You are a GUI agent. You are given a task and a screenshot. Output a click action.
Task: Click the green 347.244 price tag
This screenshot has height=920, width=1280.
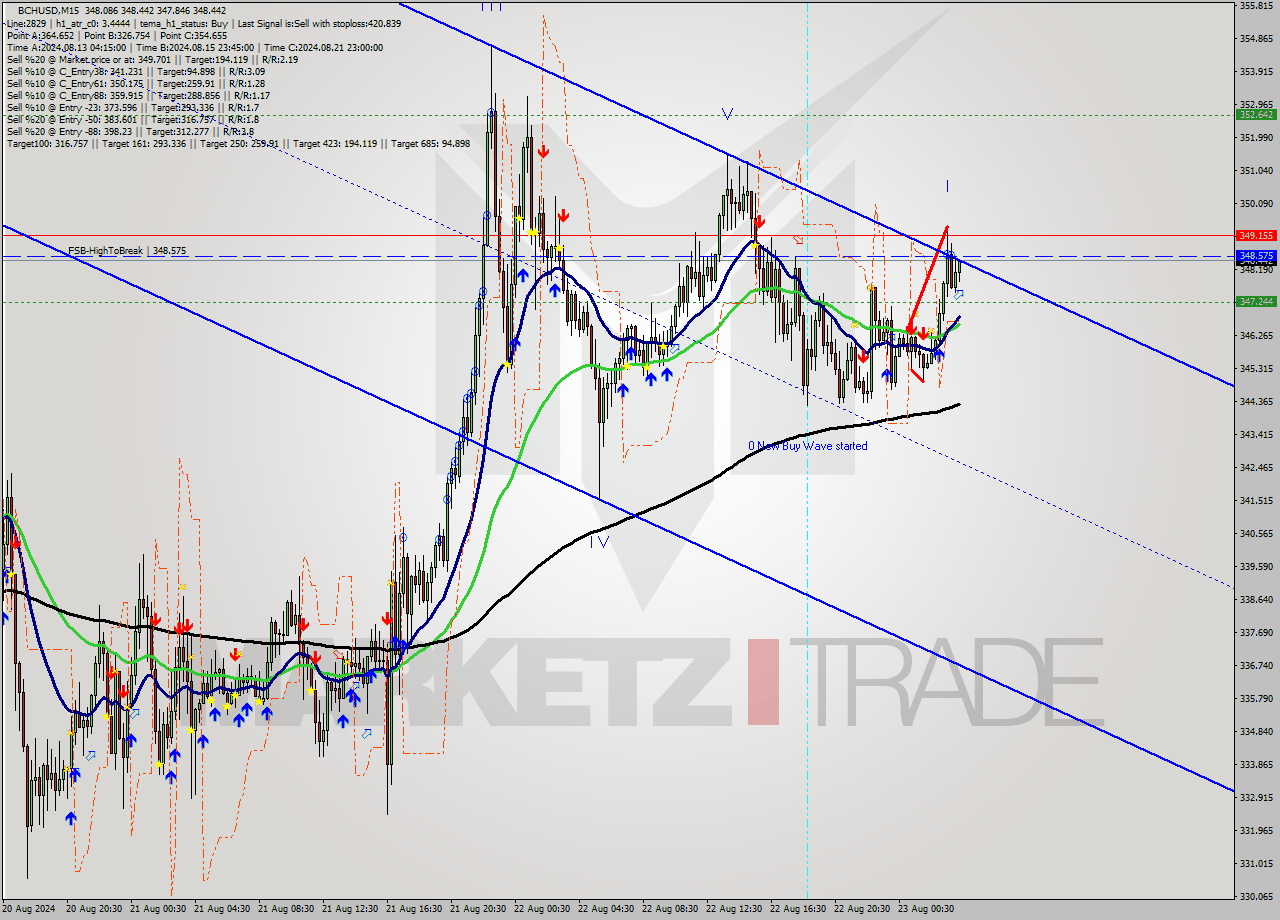point(1256,301)
